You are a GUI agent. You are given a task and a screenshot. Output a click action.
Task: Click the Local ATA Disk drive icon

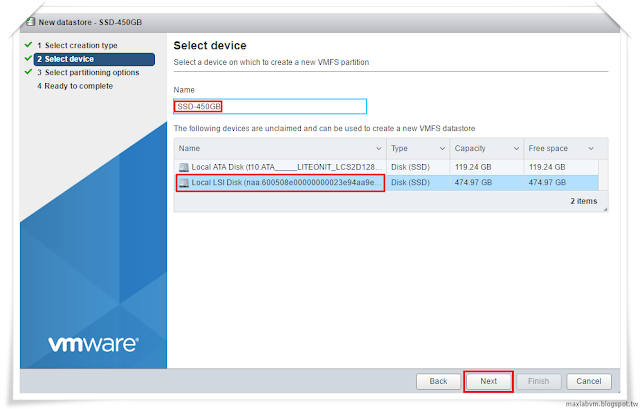pos(184,167)
